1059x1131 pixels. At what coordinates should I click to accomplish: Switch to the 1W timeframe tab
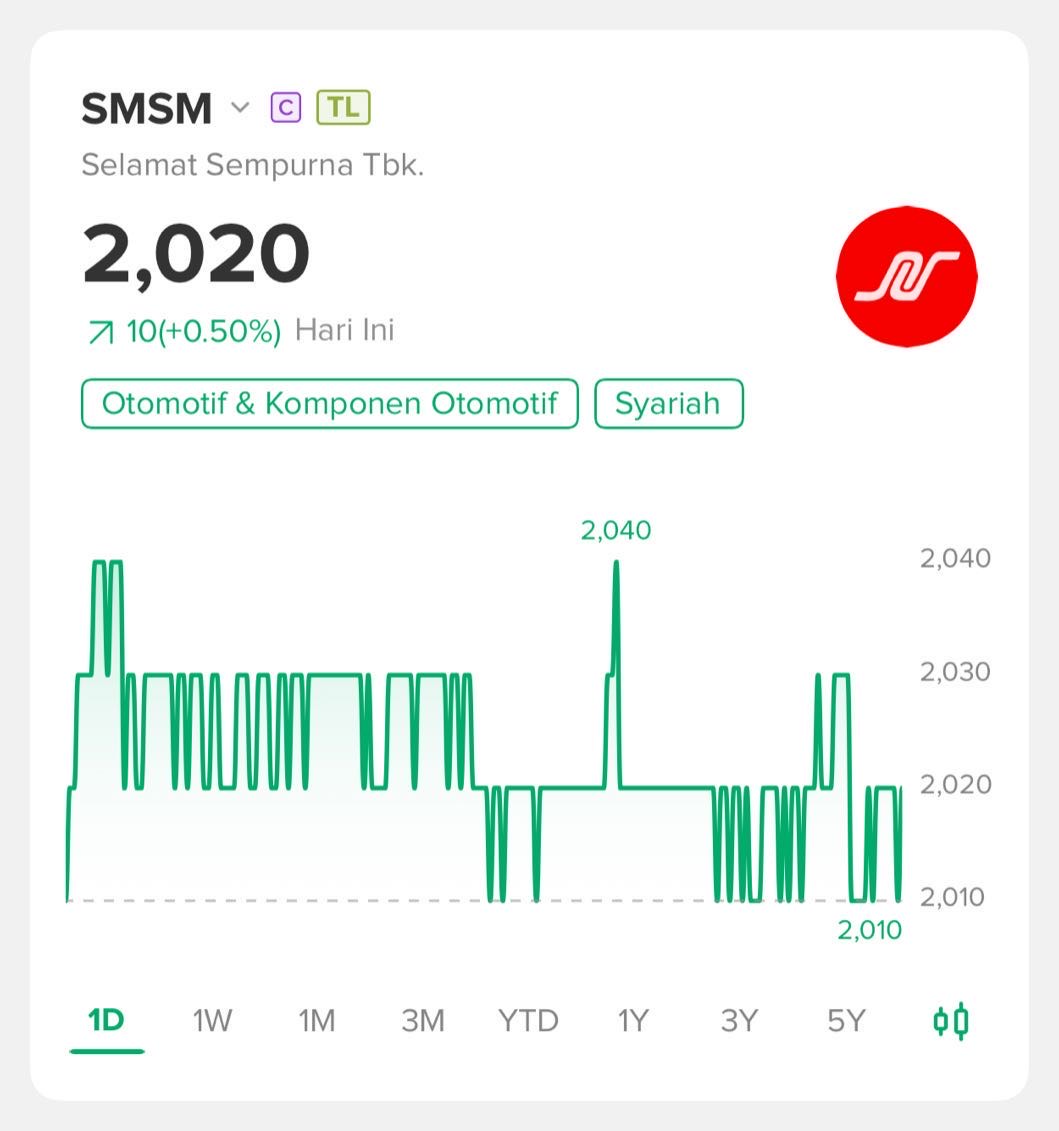(212, 1021)
